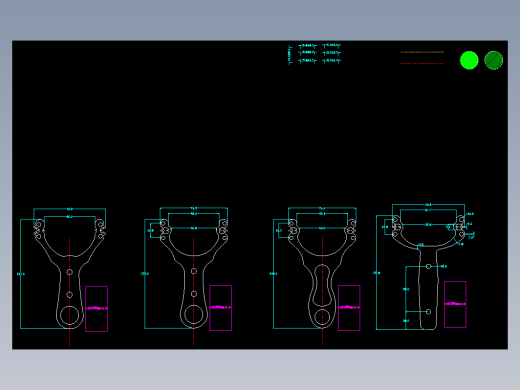The image size is (520, 390).
Task: Click the top width dimension above the third slingshot
Action: pyautogui.click(x=322, y=208)
